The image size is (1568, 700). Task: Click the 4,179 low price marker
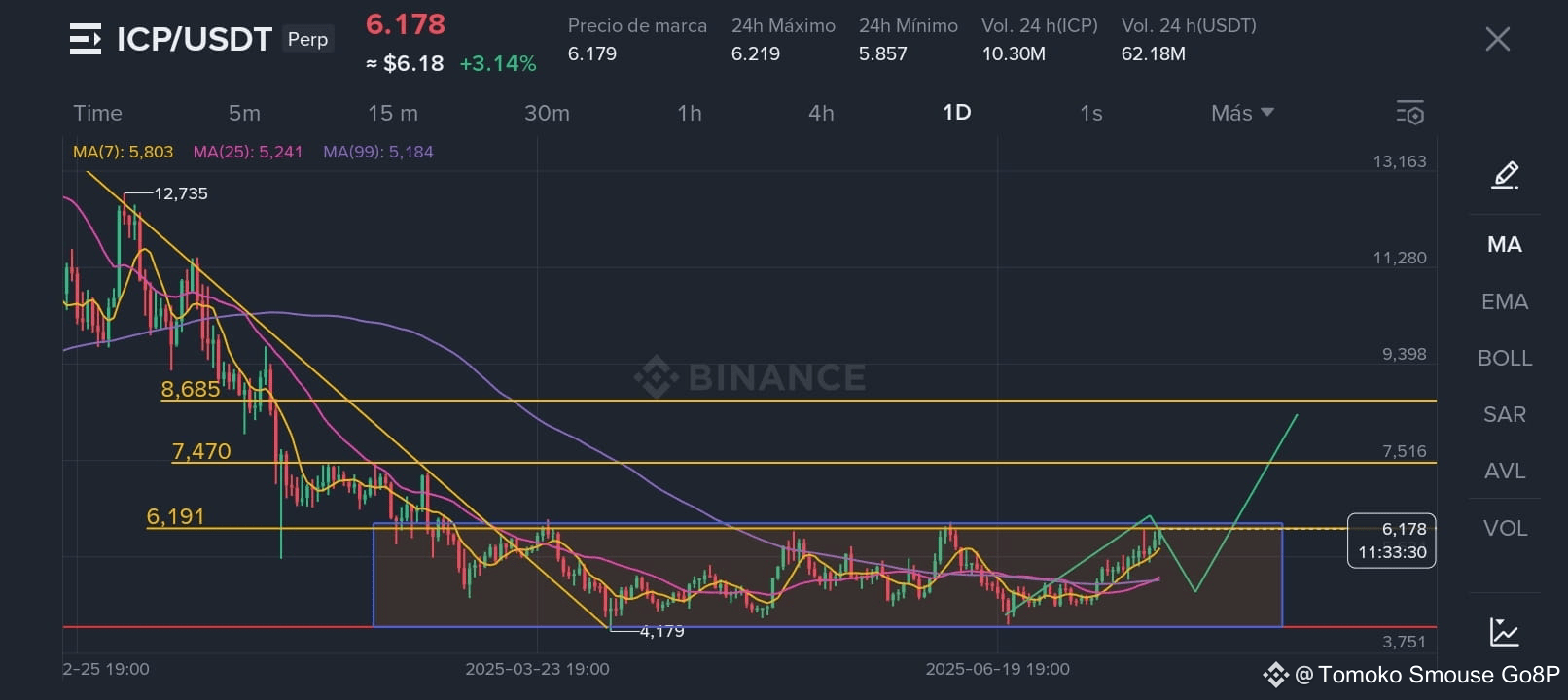tap(662, 631)
